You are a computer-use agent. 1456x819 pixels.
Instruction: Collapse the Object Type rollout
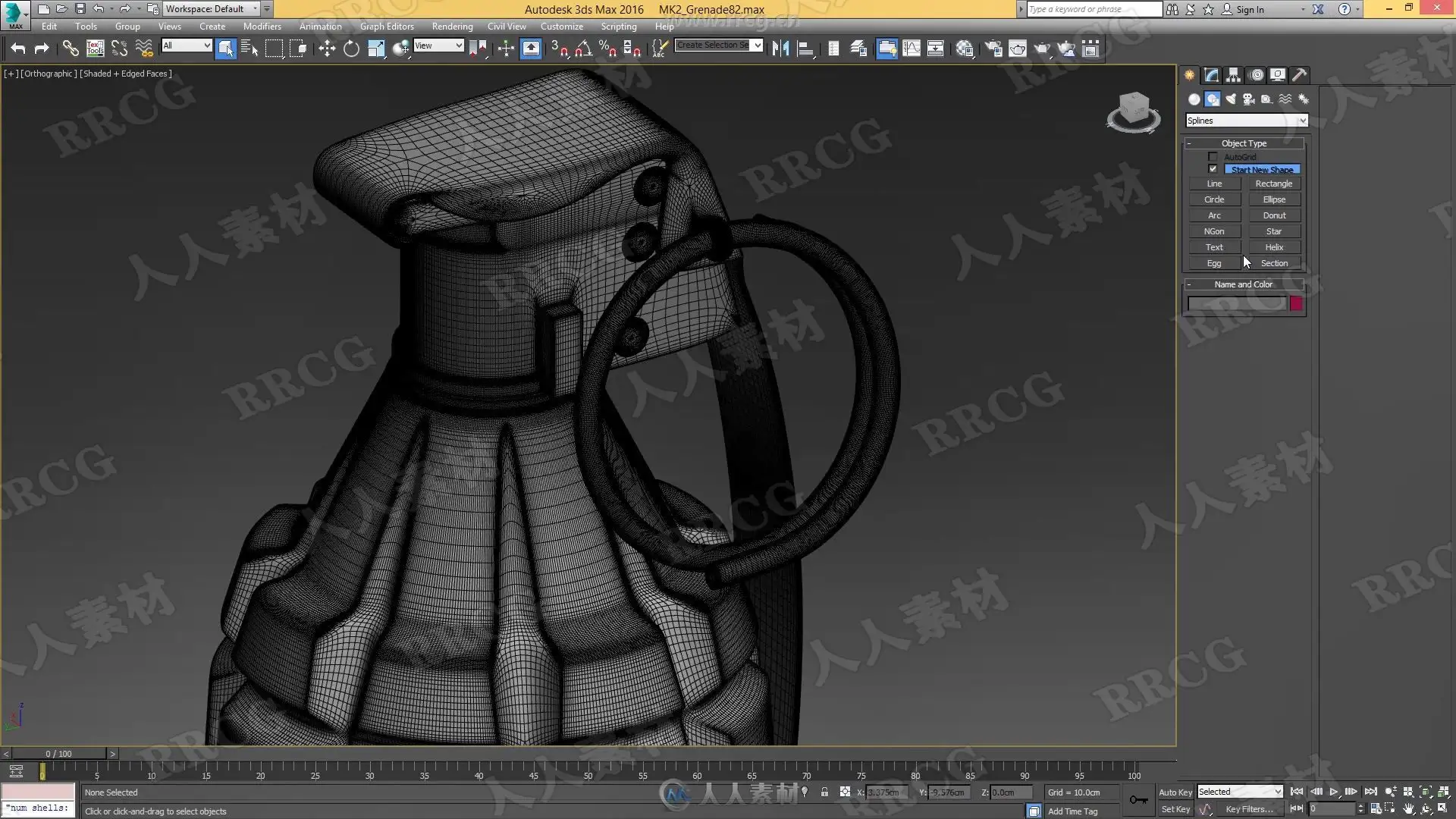pyautogui.click(x=1244, y=143)
